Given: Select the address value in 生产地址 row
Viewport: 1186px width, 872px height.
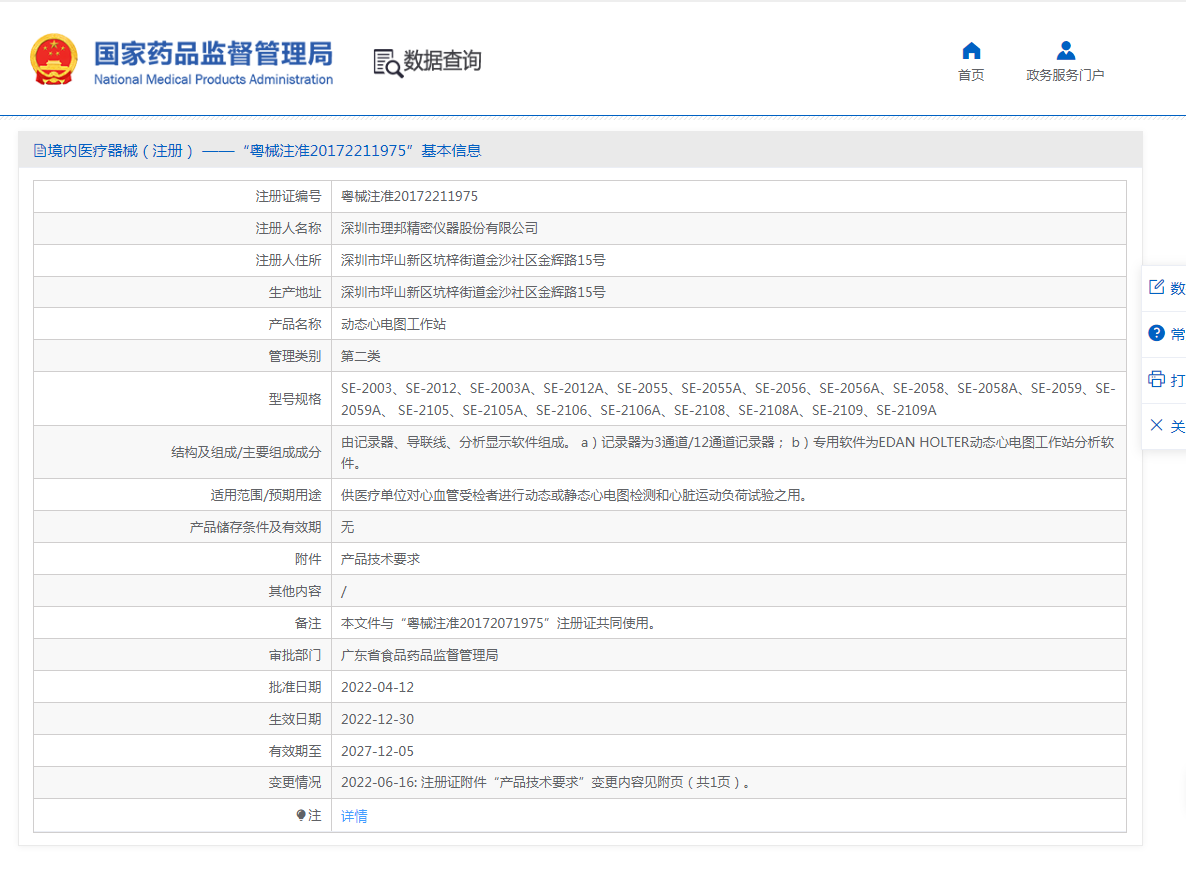Looking at the screenshot, I should tap(473, 292).
